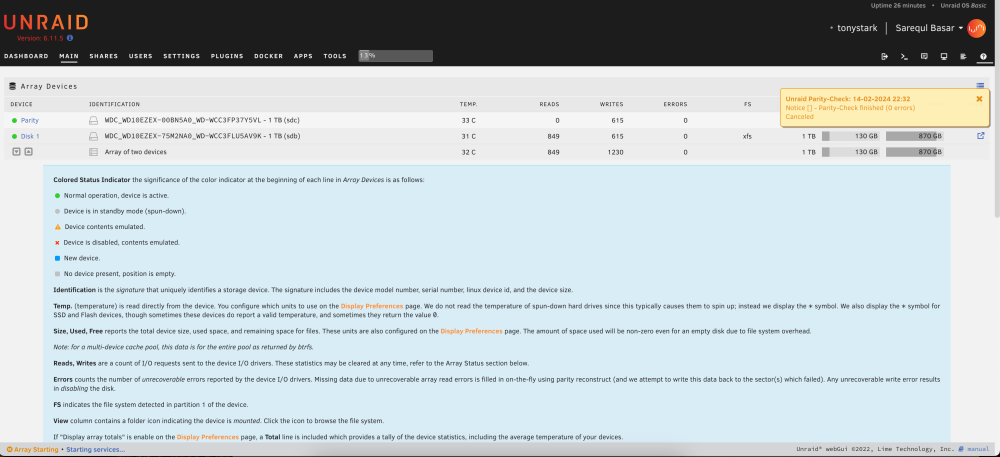Screen dimensions: 1000x457
Task: Open Display Preferences link about array totals
Action: 208,437
